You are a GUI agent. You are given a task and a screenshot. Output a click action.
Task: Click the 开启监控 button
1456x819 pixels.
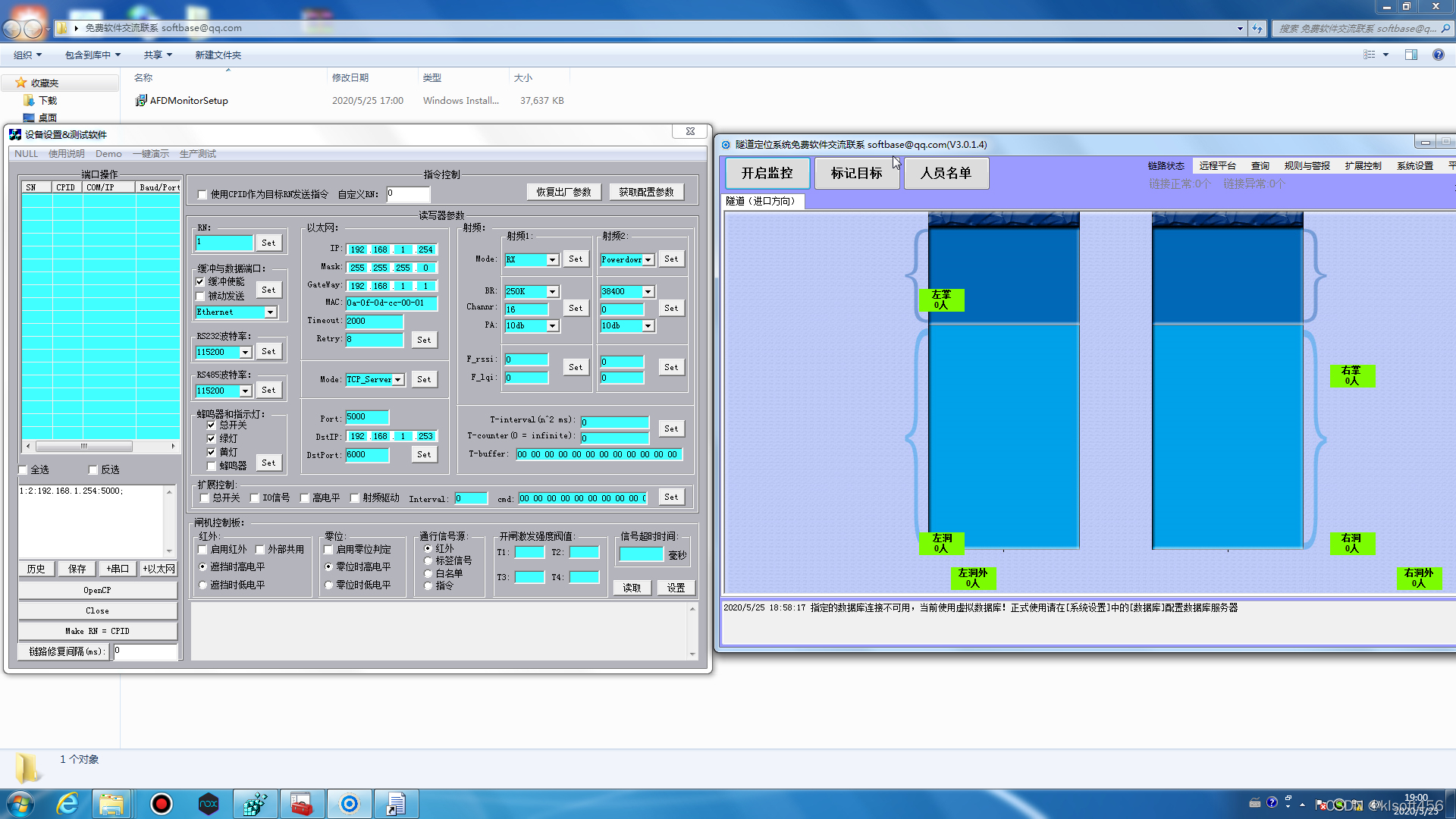(x=767, y=173)
